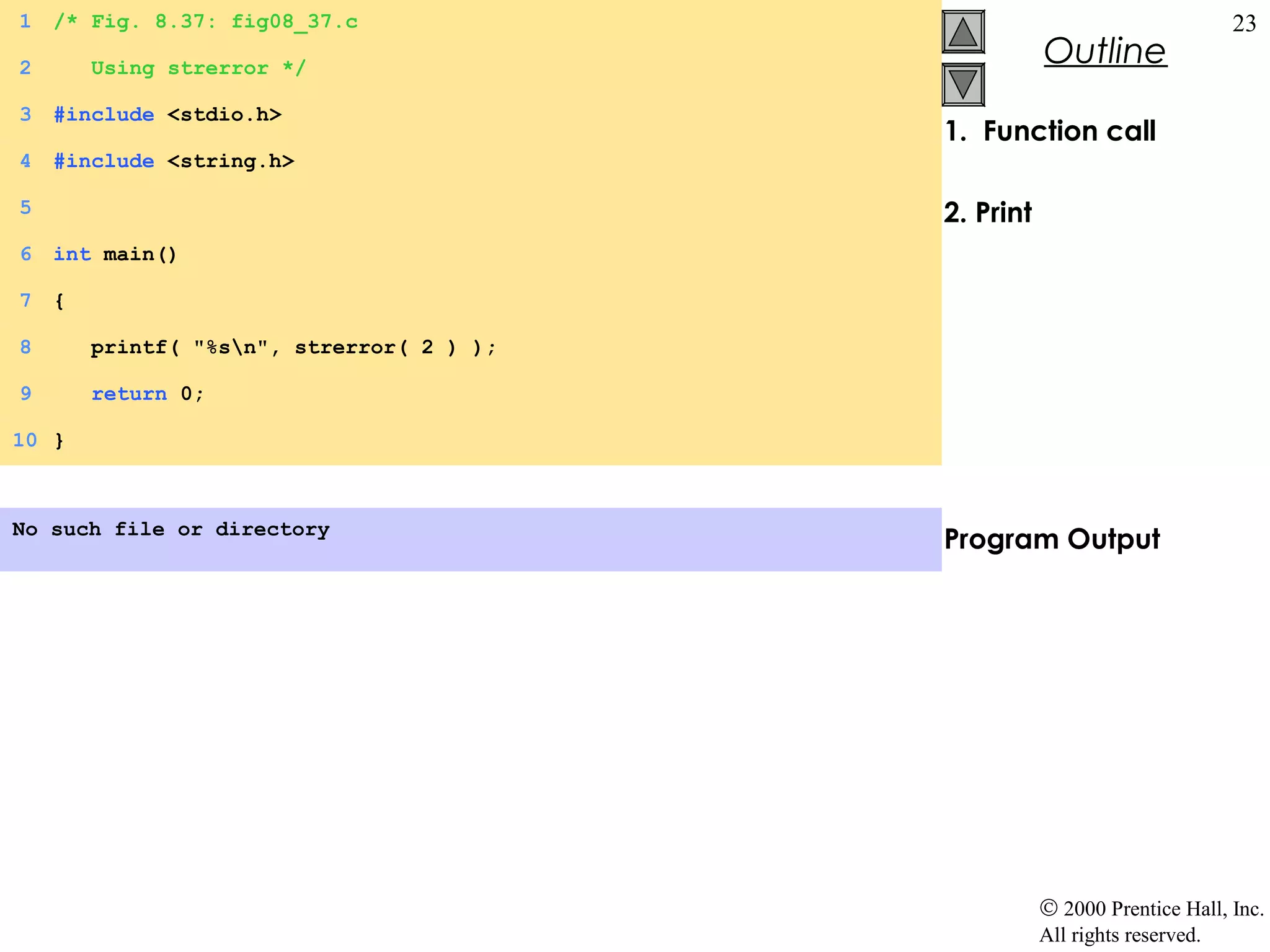This screenshot has width=1270, height=952.
Task: Click the closing brace on line 10
Action: tap(59, 441)
